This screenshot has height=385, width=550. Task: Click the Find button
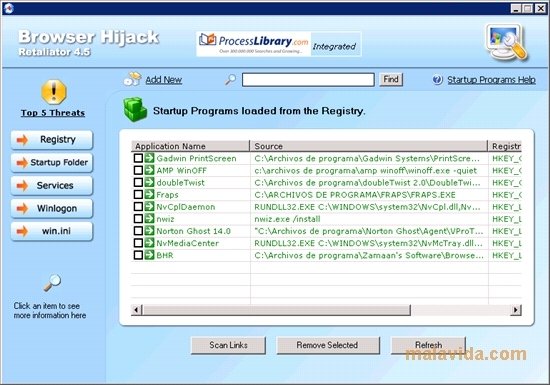391,79
